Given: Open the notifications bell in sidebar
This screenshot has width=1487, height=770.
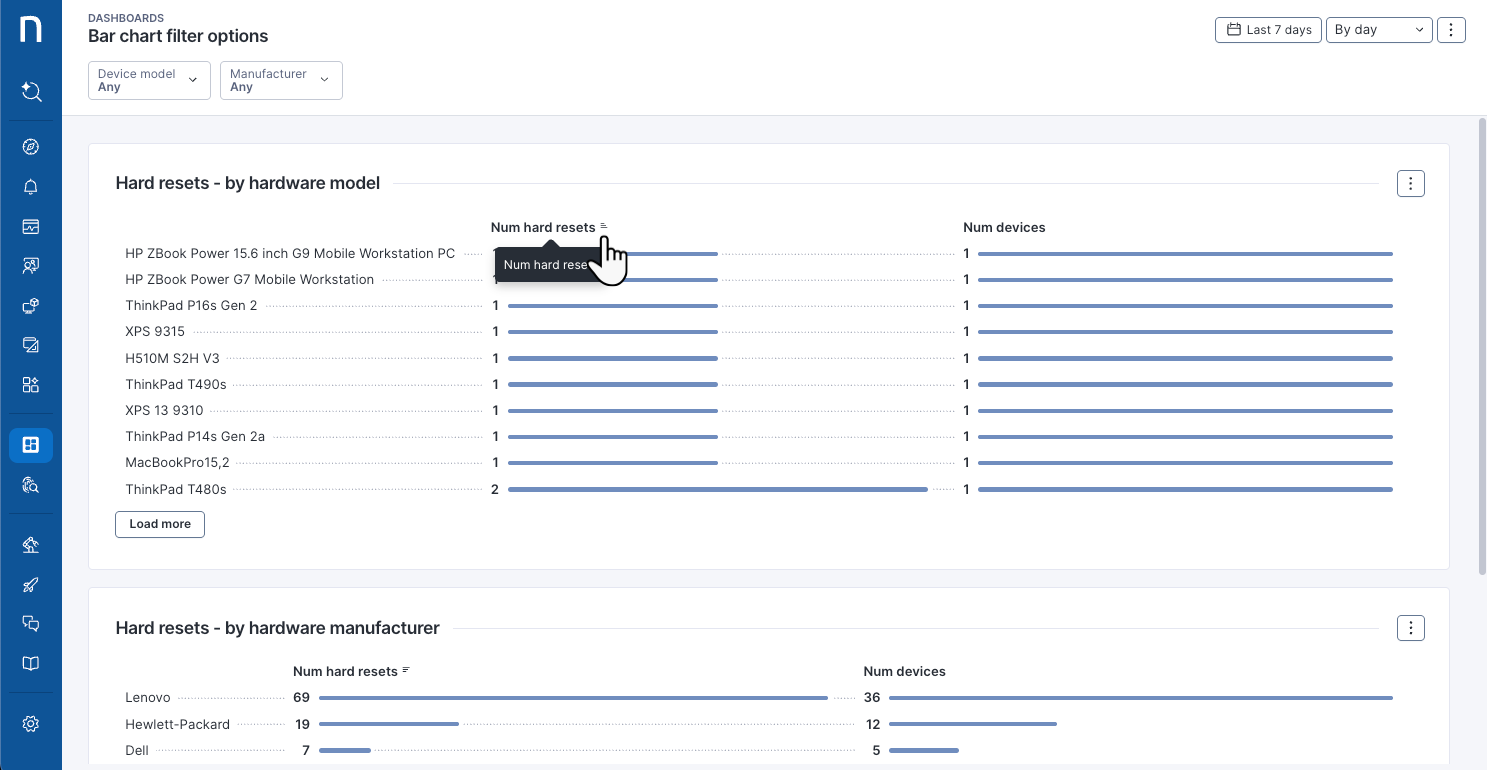Looking at the screenshot, I should 30,186.
